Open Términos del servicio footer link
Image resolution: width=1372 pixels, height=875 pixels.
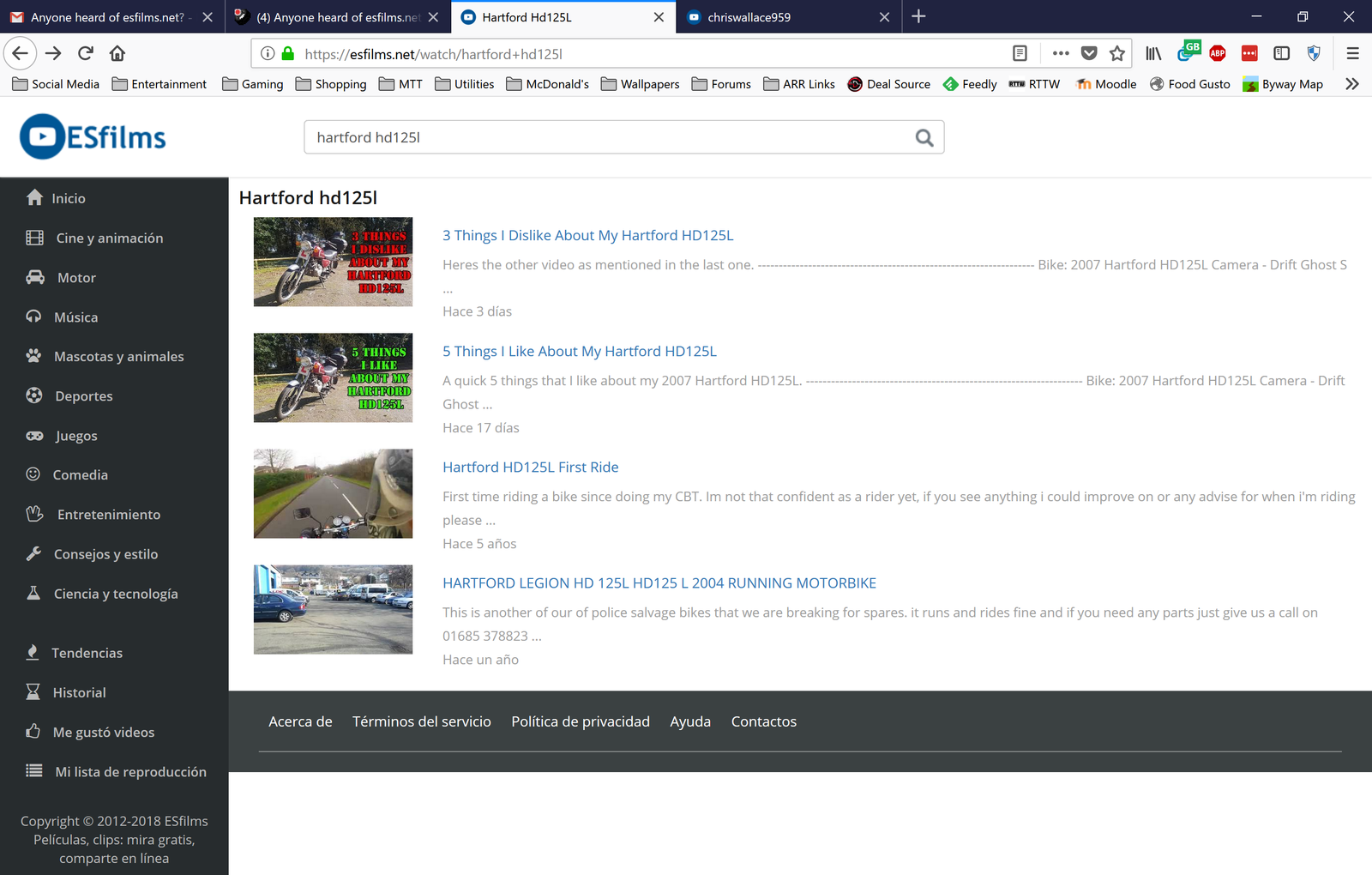(422, 721)
